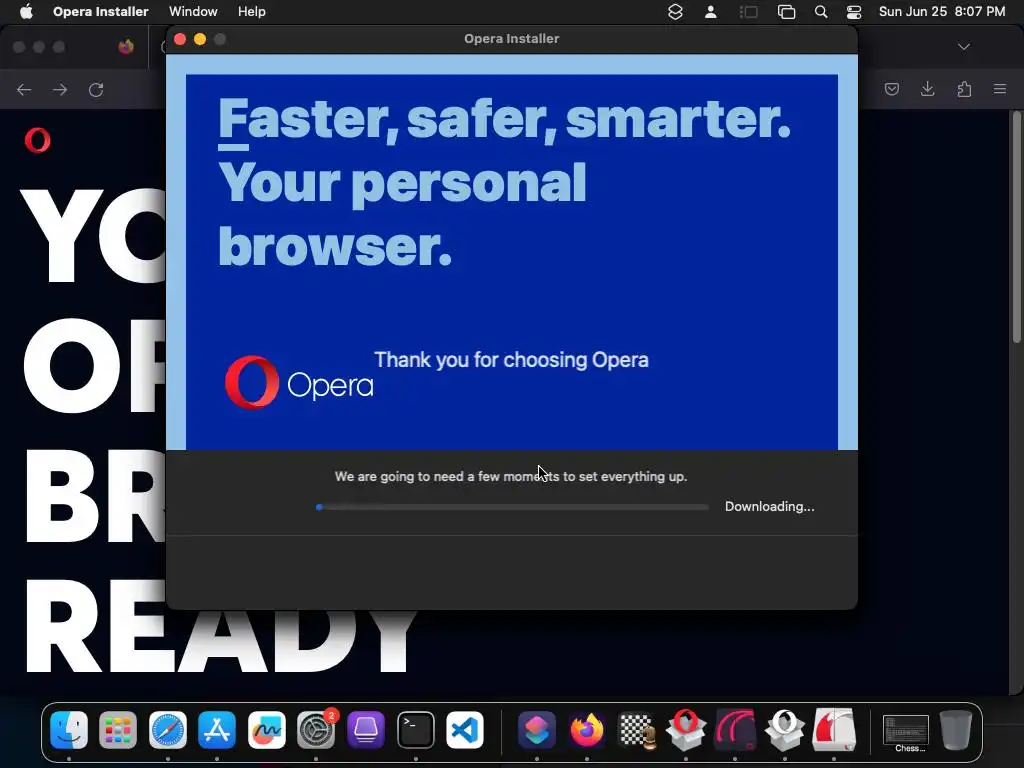1024x768 pixels.
Task: Click the 'We are going to need a few moments' message
Action: click(x=511, y=477)
